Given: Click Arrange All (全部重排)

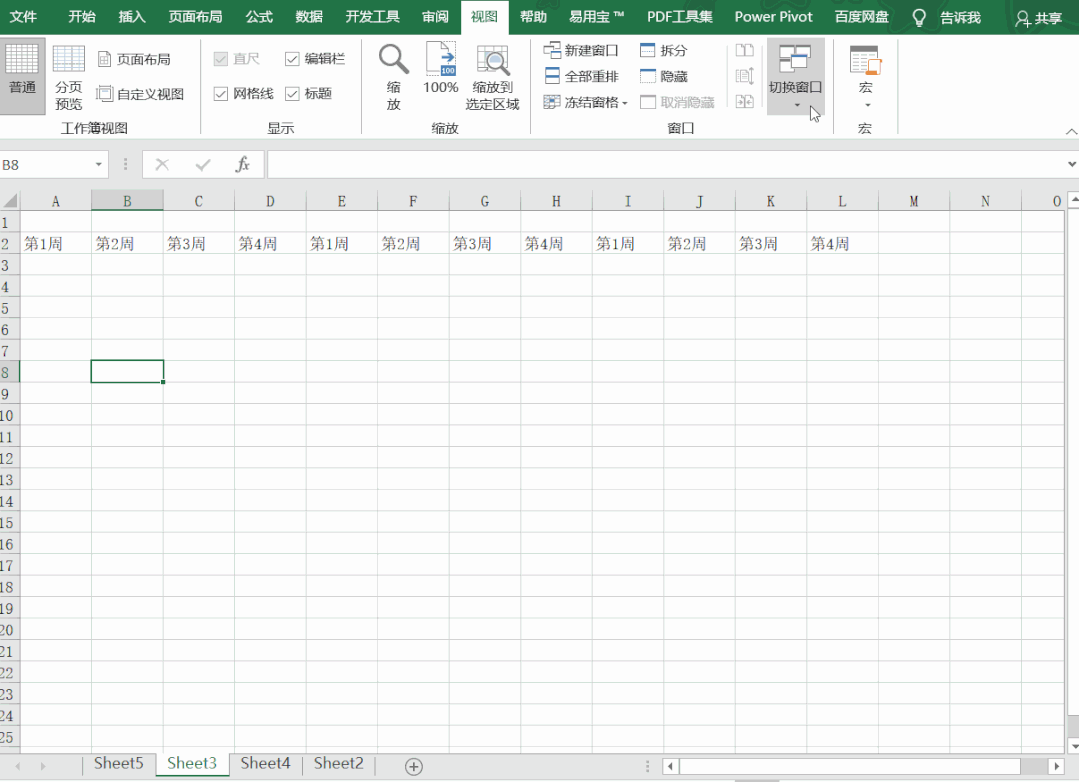Looking at the screenshot, I should click(581, 76).
